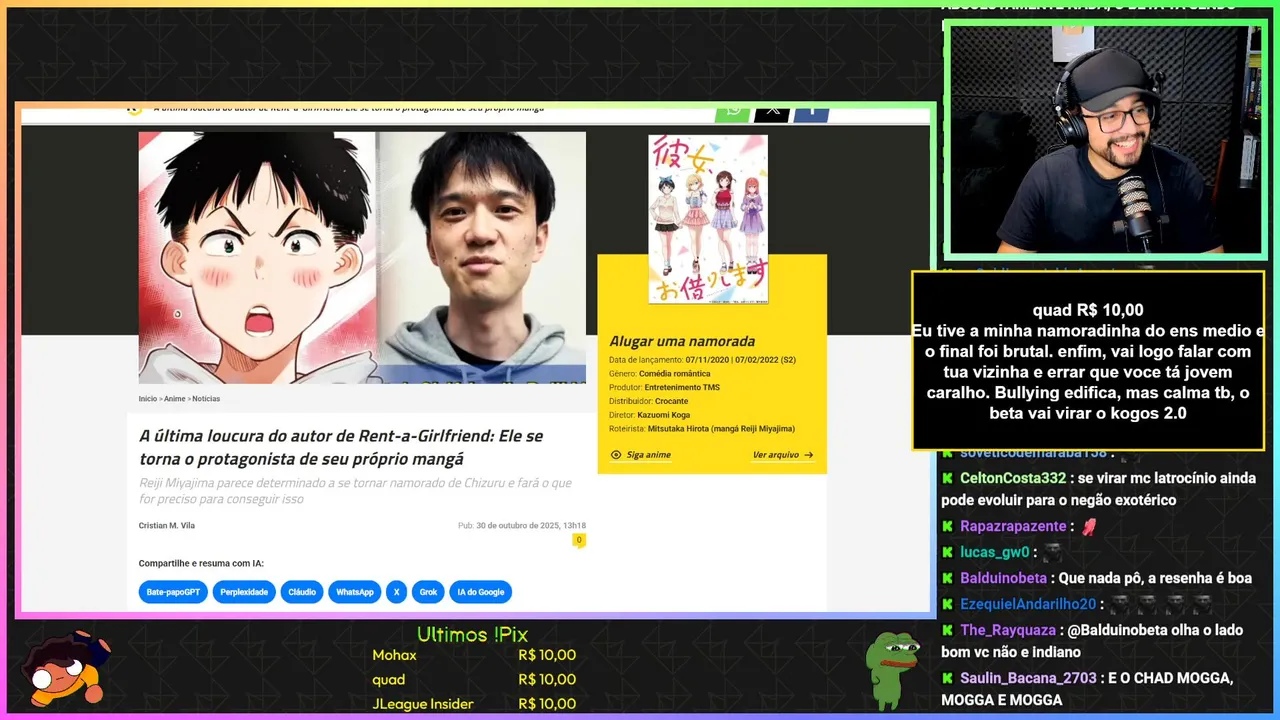
Task: Click the Crocante distributor link
Action: pyautogui.click(x=672, y=401)
